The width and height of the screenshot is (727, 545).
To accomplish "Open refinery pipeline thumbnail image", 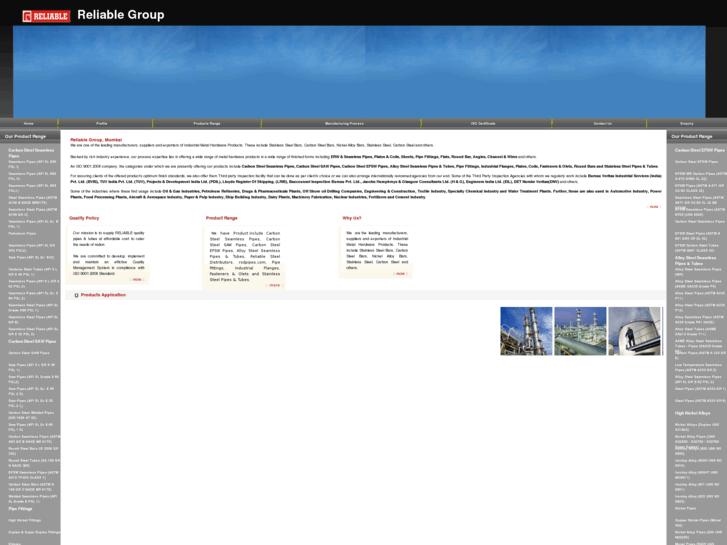I will 580,331.
